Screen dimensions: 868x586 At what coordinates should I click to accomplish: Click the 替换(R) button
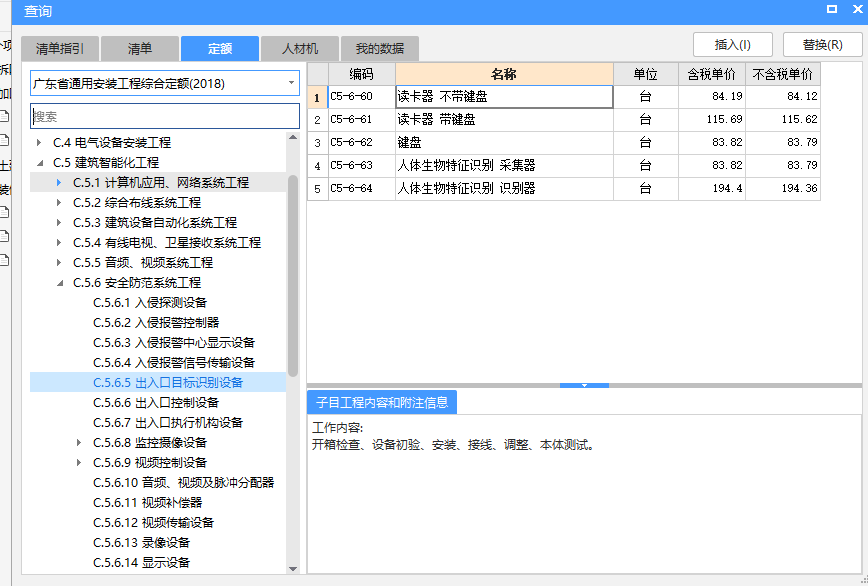(x=823, y=45)
